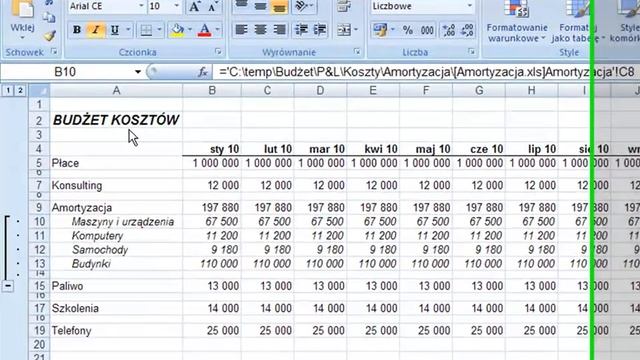Select the sty 10 month header cell
Viewport: 640px width, 360px height.
212,149
